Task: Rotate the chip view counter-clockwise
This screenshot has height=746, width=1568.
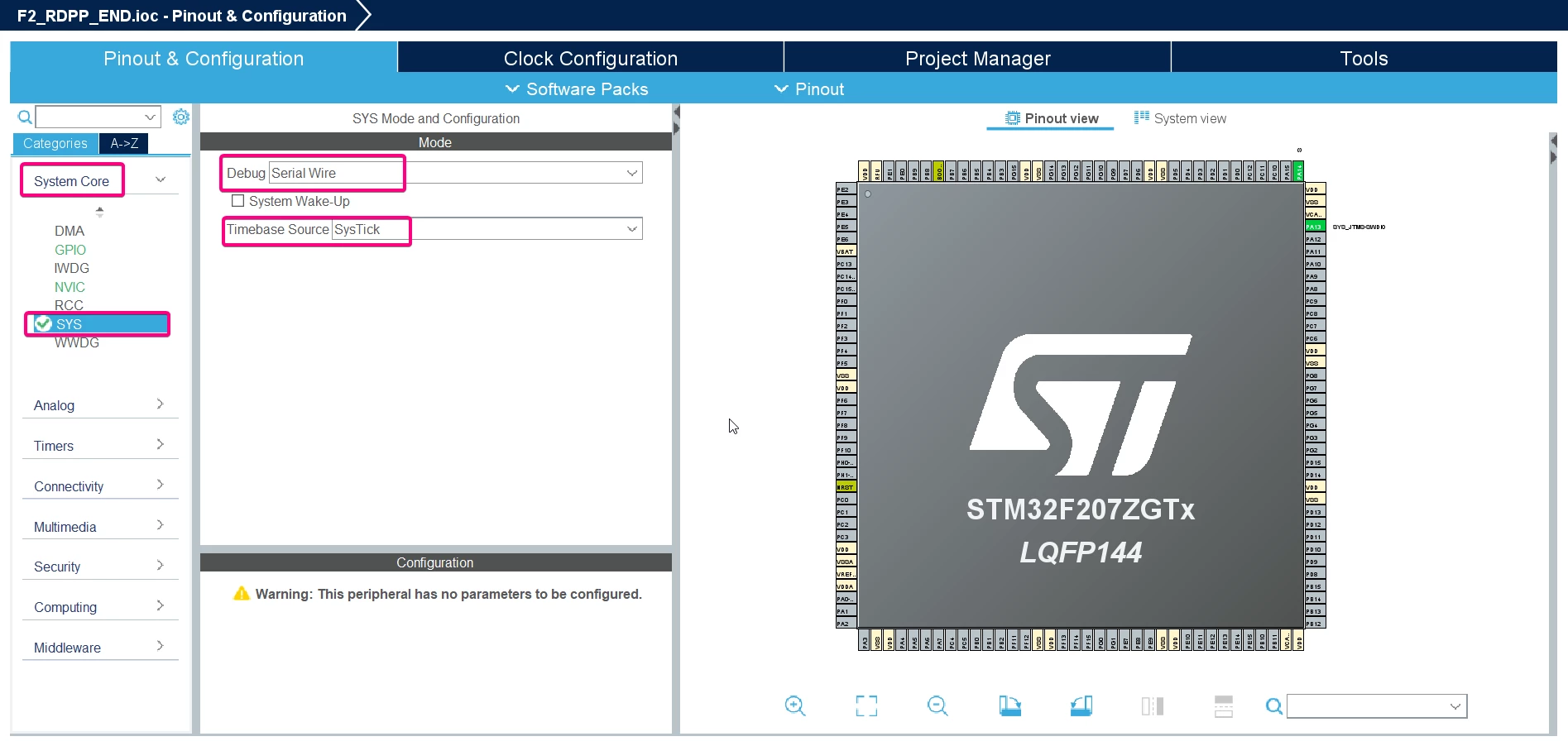Action: (1081, 705)
